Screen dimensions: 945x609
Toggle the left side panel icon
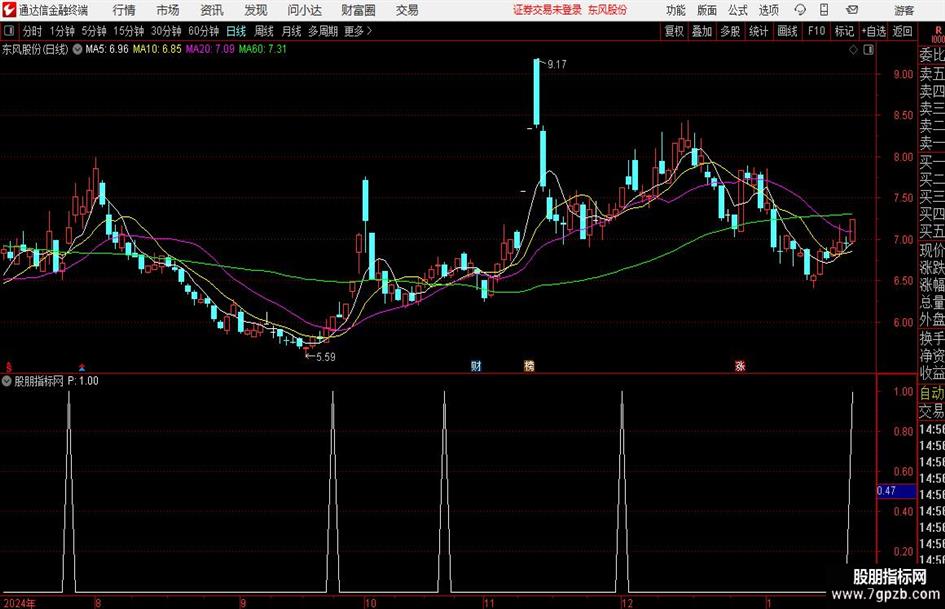pos(9,31)
